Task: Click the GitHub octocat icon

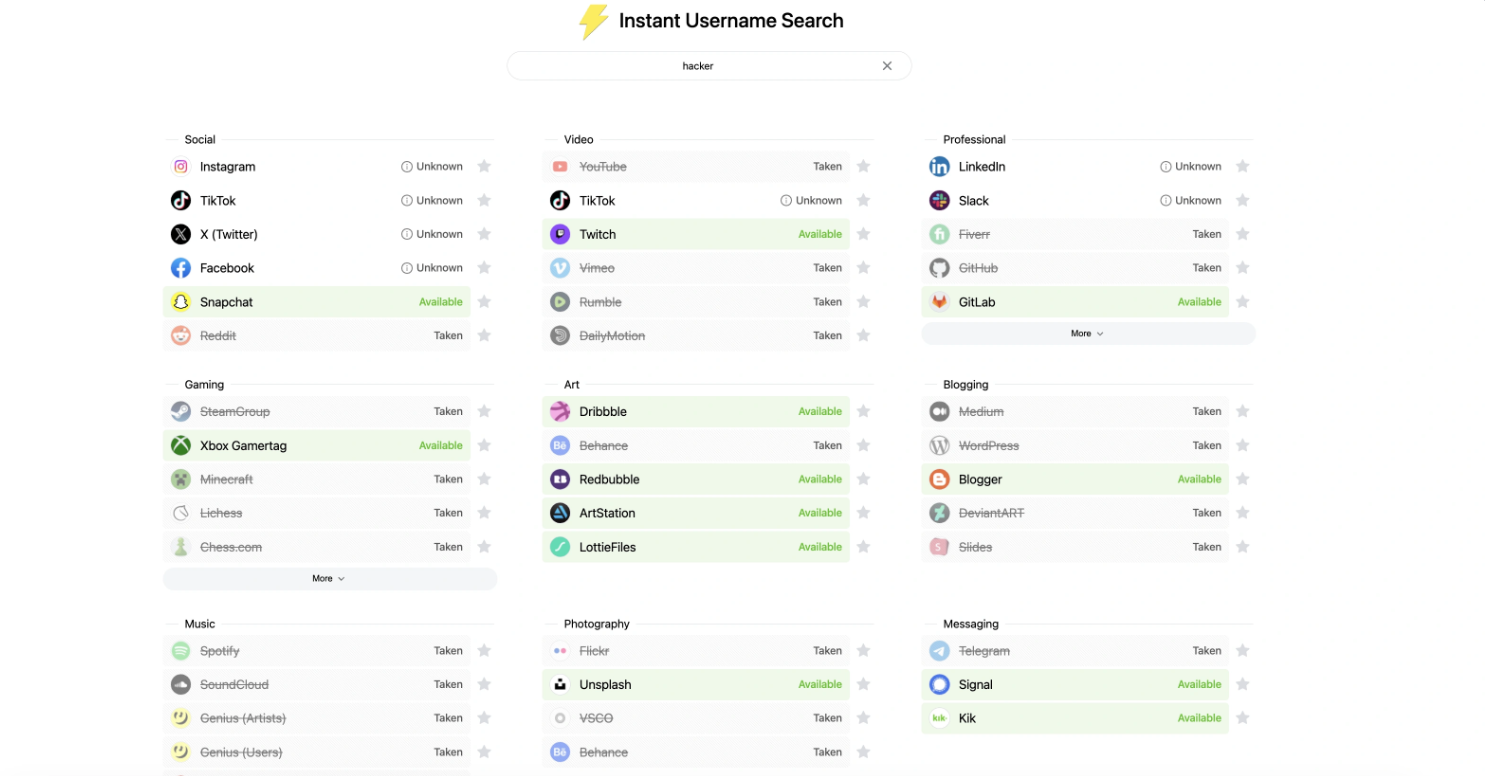Action: point(939,268)
